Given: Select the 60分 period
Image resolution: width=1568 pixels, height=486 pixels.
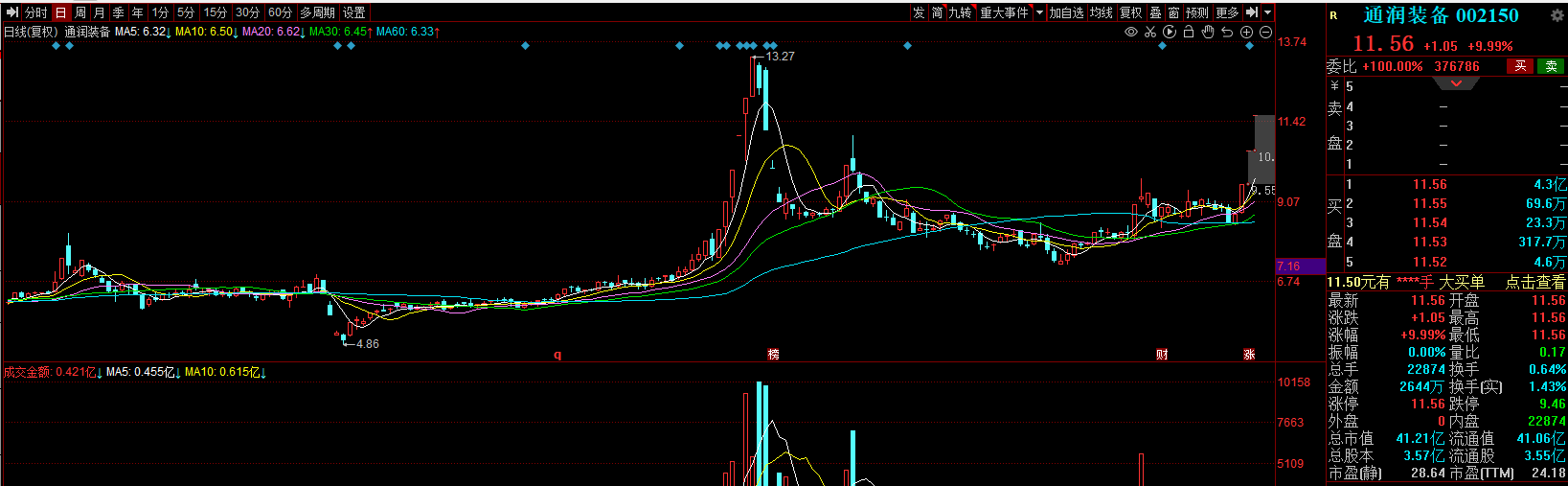Looking at the screenshot, I should coord(280,12).
